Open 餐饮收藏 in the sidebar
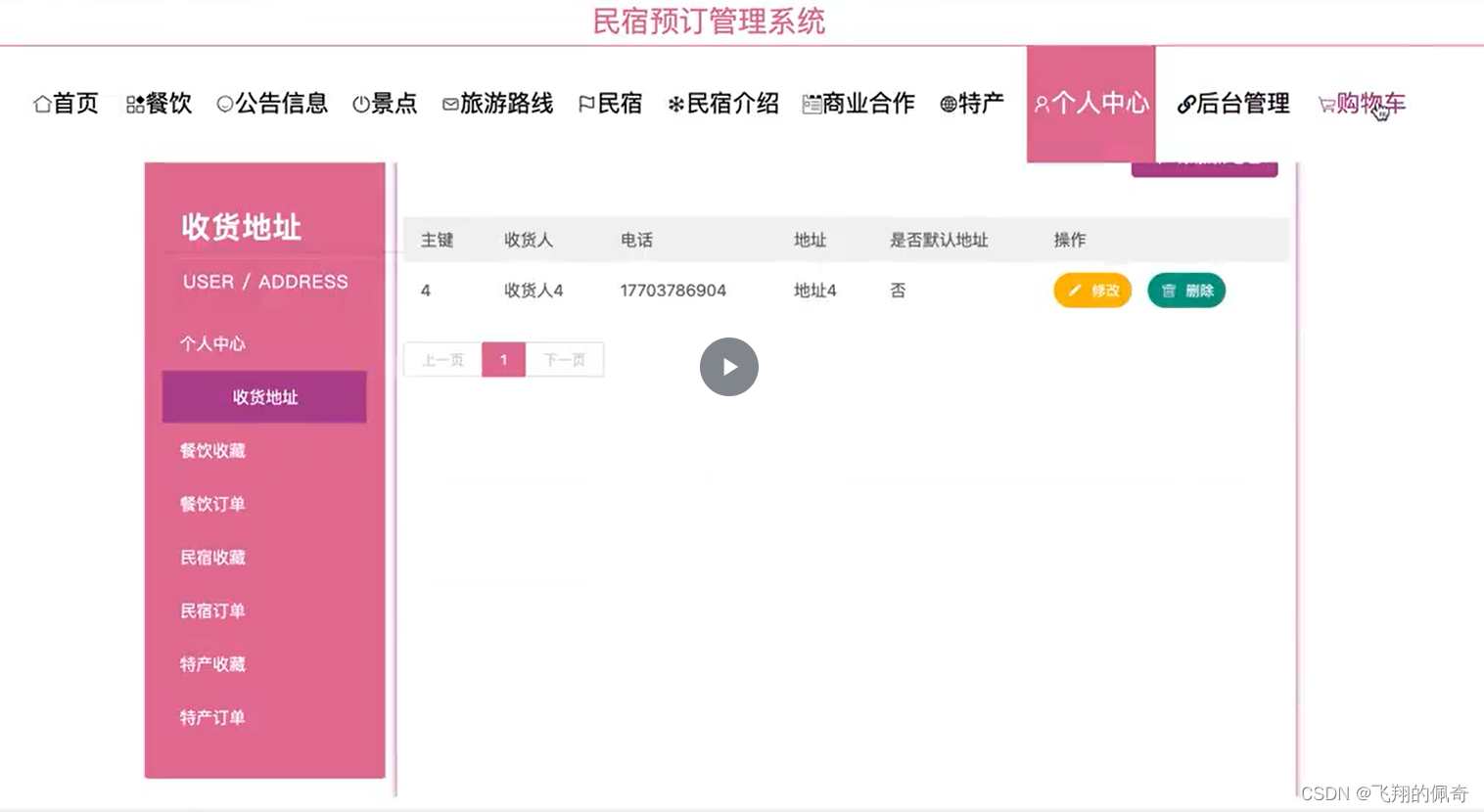Image resolution: width=1484 pixels, height=812 pixels. [x=212, y=451]
